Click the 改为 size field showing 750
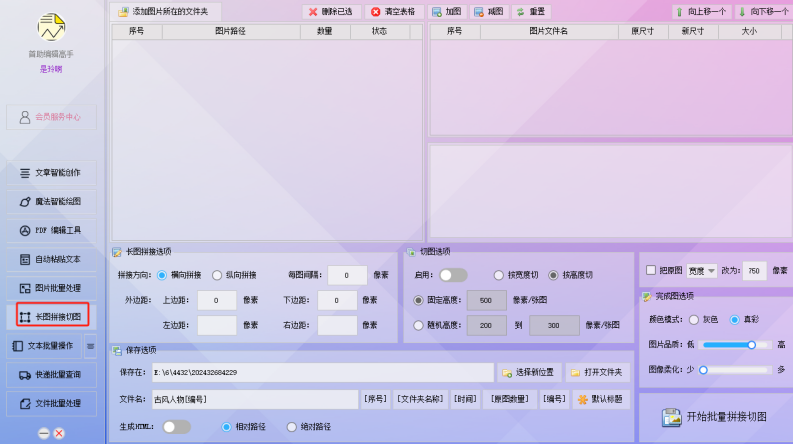Viewport: 793px width, 444px height. pos(754,271)
